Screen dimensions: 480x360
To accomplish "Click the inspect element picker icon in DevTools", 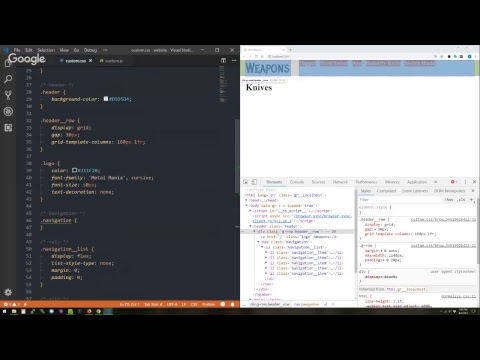I will (245, 182).
